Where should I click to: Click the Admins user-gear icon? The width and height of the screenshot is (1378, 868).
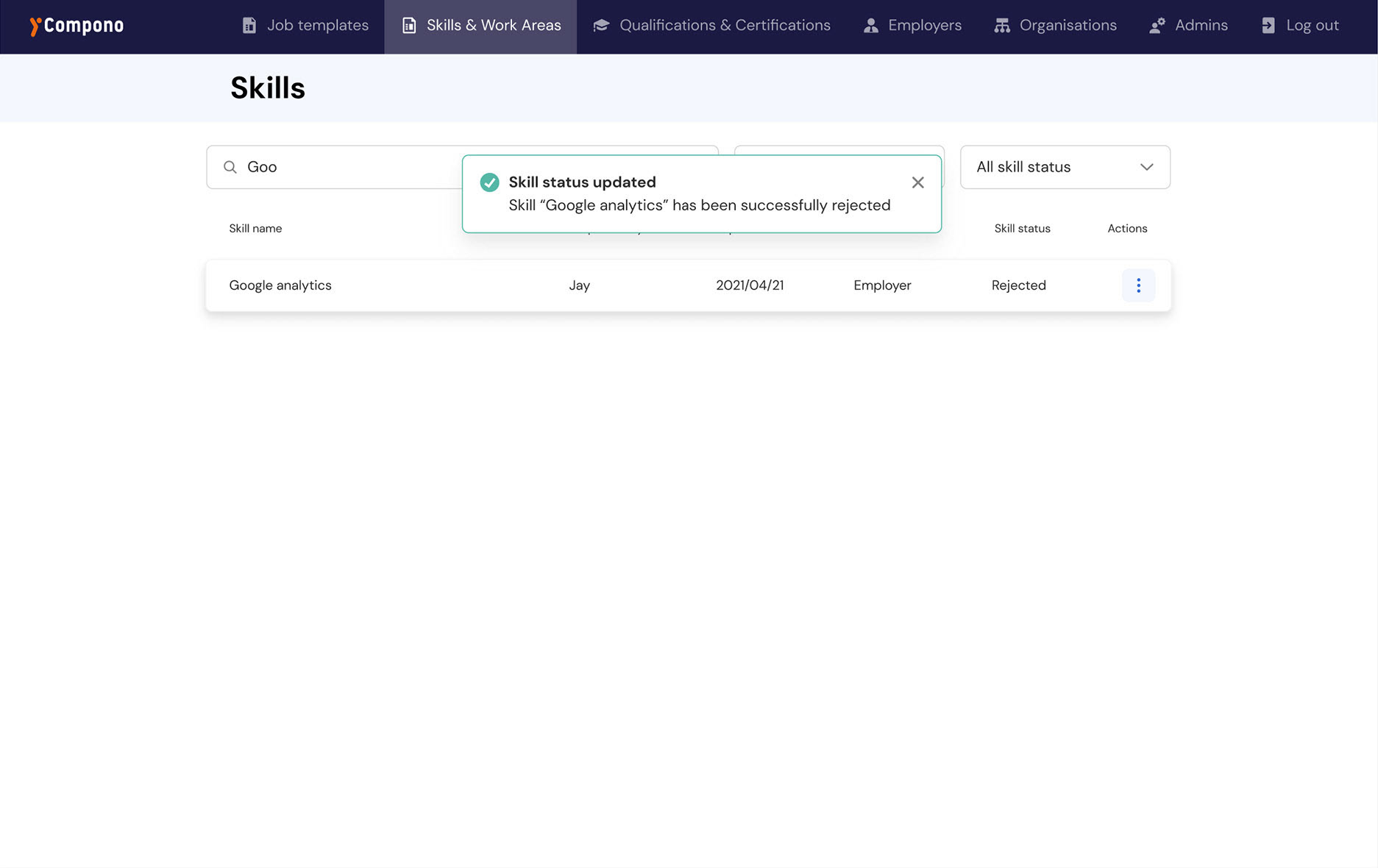point(1157,26)
